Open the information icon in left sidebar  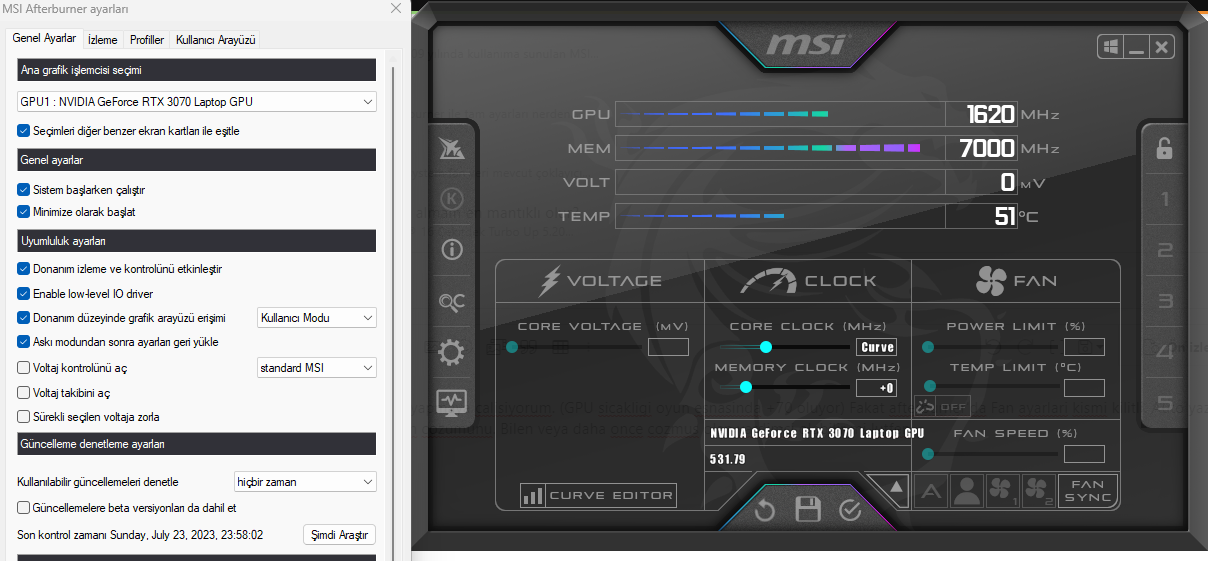(452, 249)
